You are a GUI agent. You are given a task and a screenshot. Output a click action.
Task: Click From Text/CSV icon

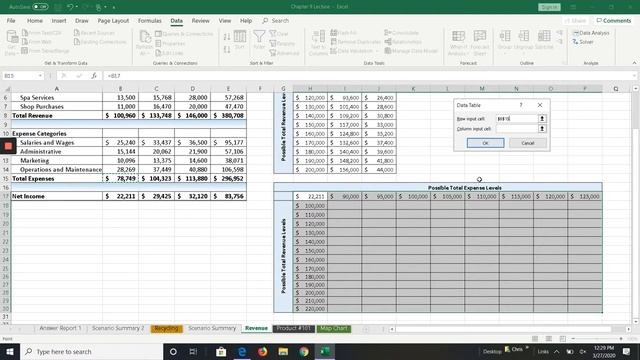point(25,33)
